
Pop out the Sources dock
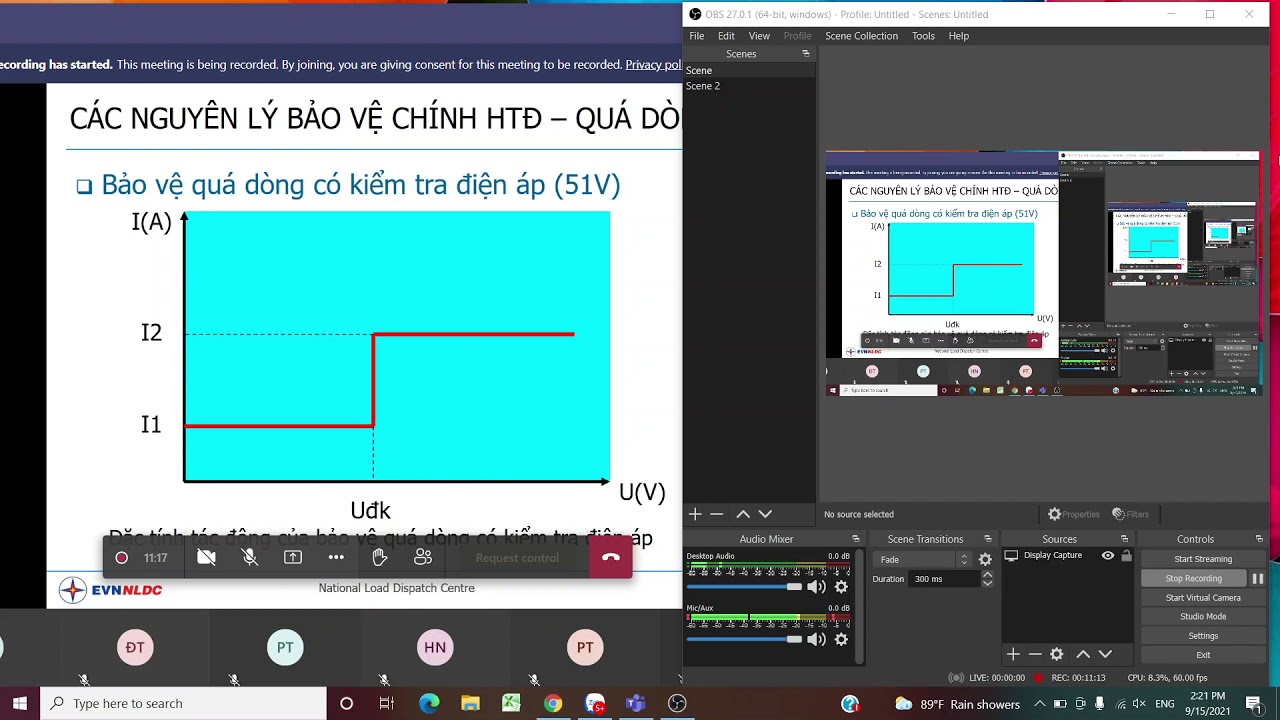point(1124,539)
